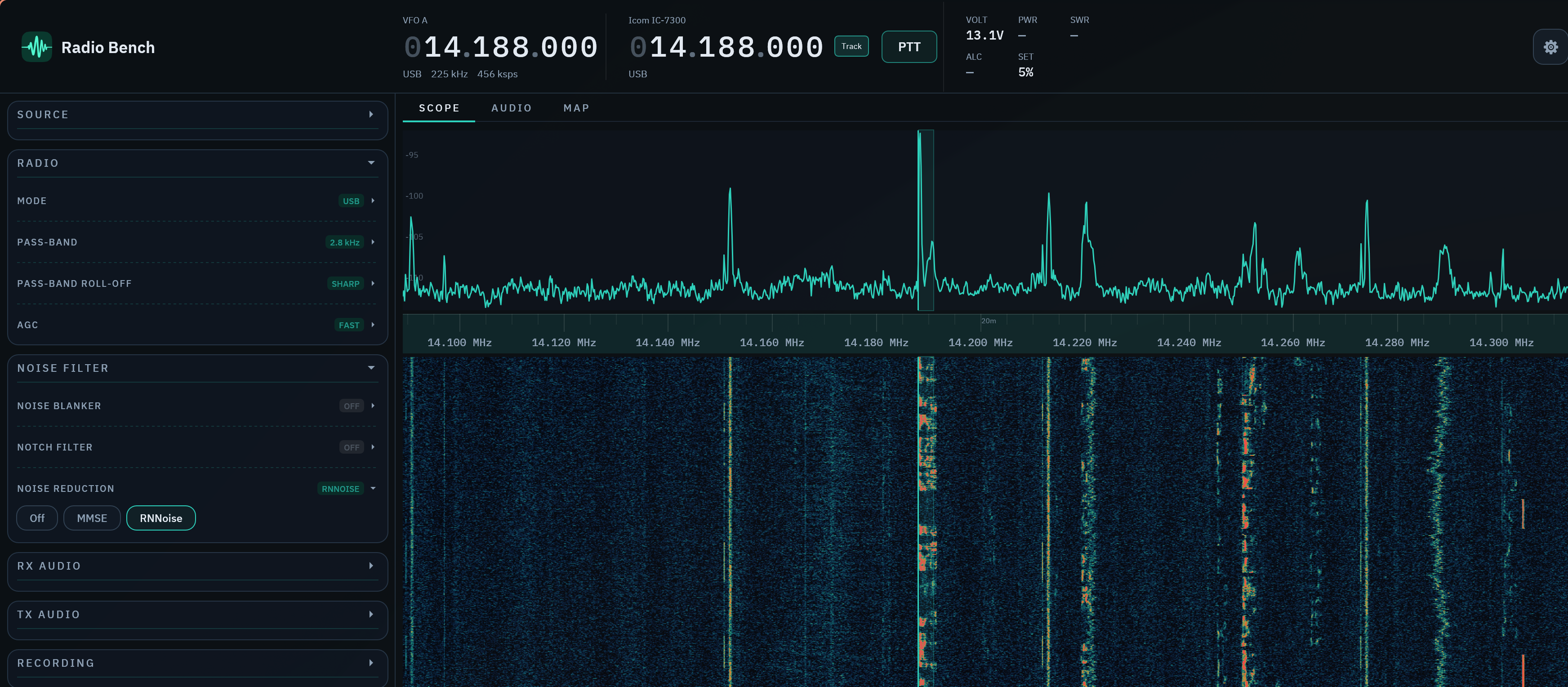Click the NOISE BLANKER OFF badge
The height and width of the screenshot is (687, 1568).
[351, 406]
